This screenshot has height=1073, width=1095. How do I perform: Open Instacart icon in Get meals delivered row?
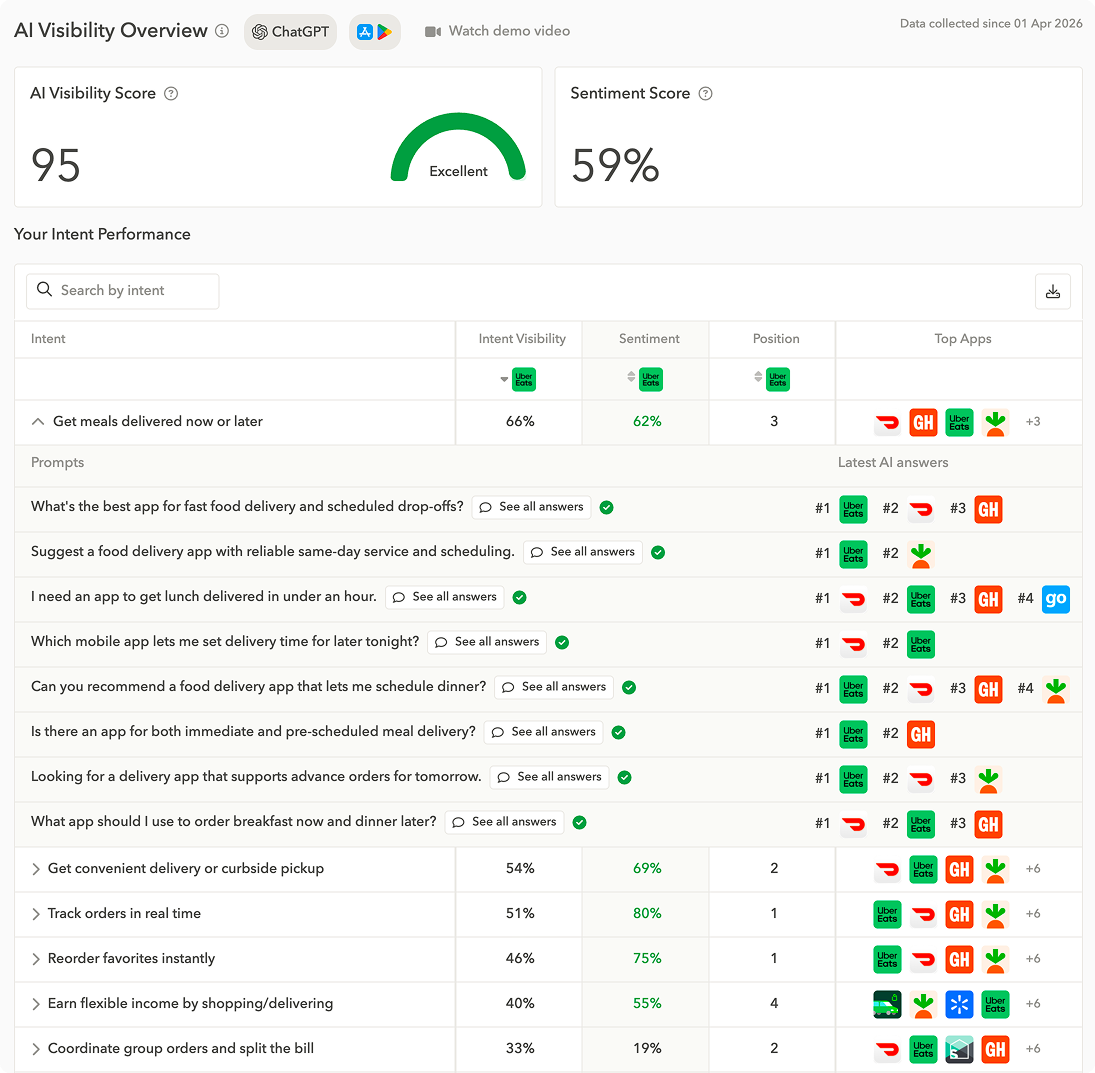tap(995, 423)
